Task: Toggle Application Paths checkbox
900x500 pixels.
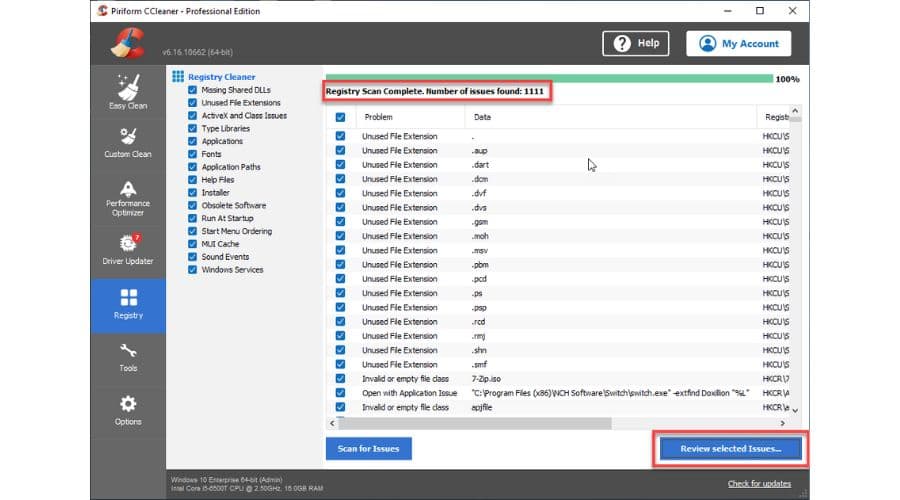Action: (192, 166)
